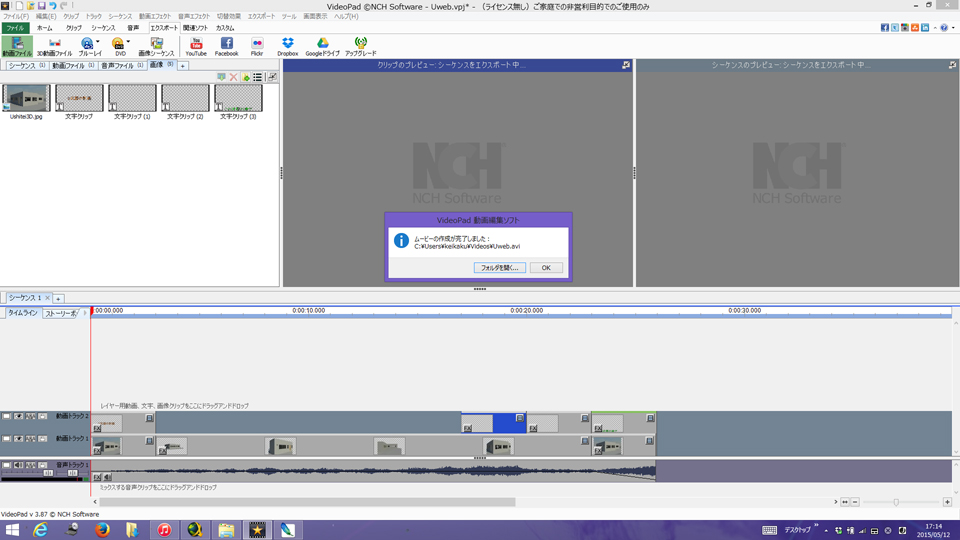This screenshot has width=960, height=540.
Task: Click the DVD export icon
Action: point(118,46)
